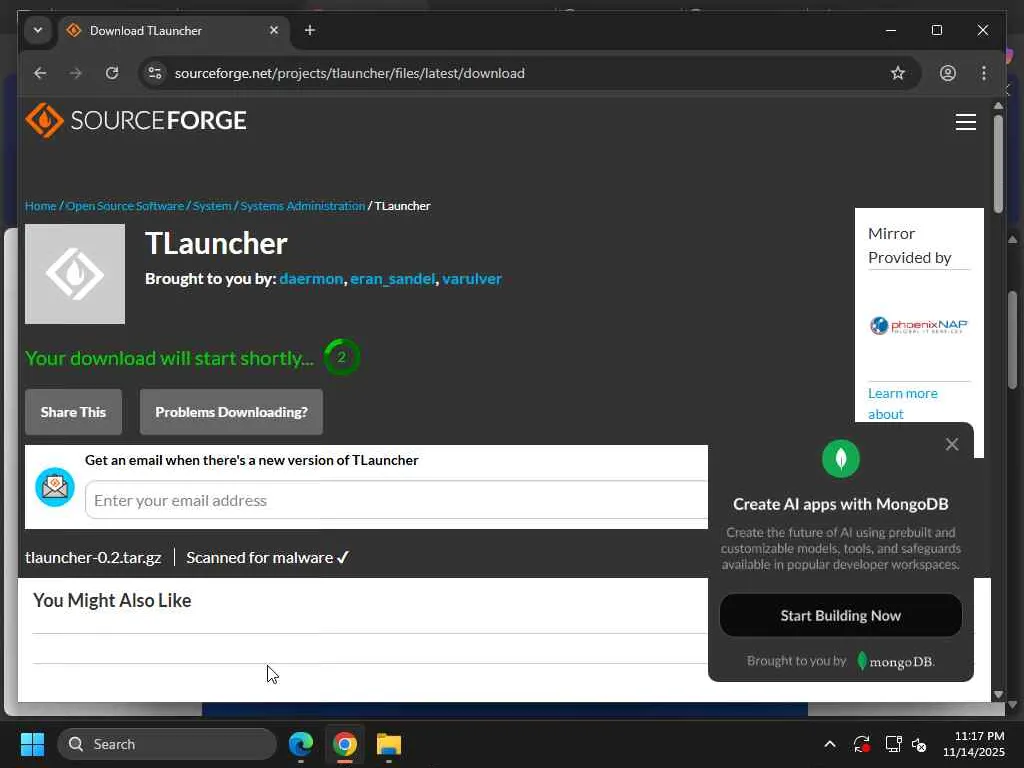Open daermon's profile link

point(311,279)
